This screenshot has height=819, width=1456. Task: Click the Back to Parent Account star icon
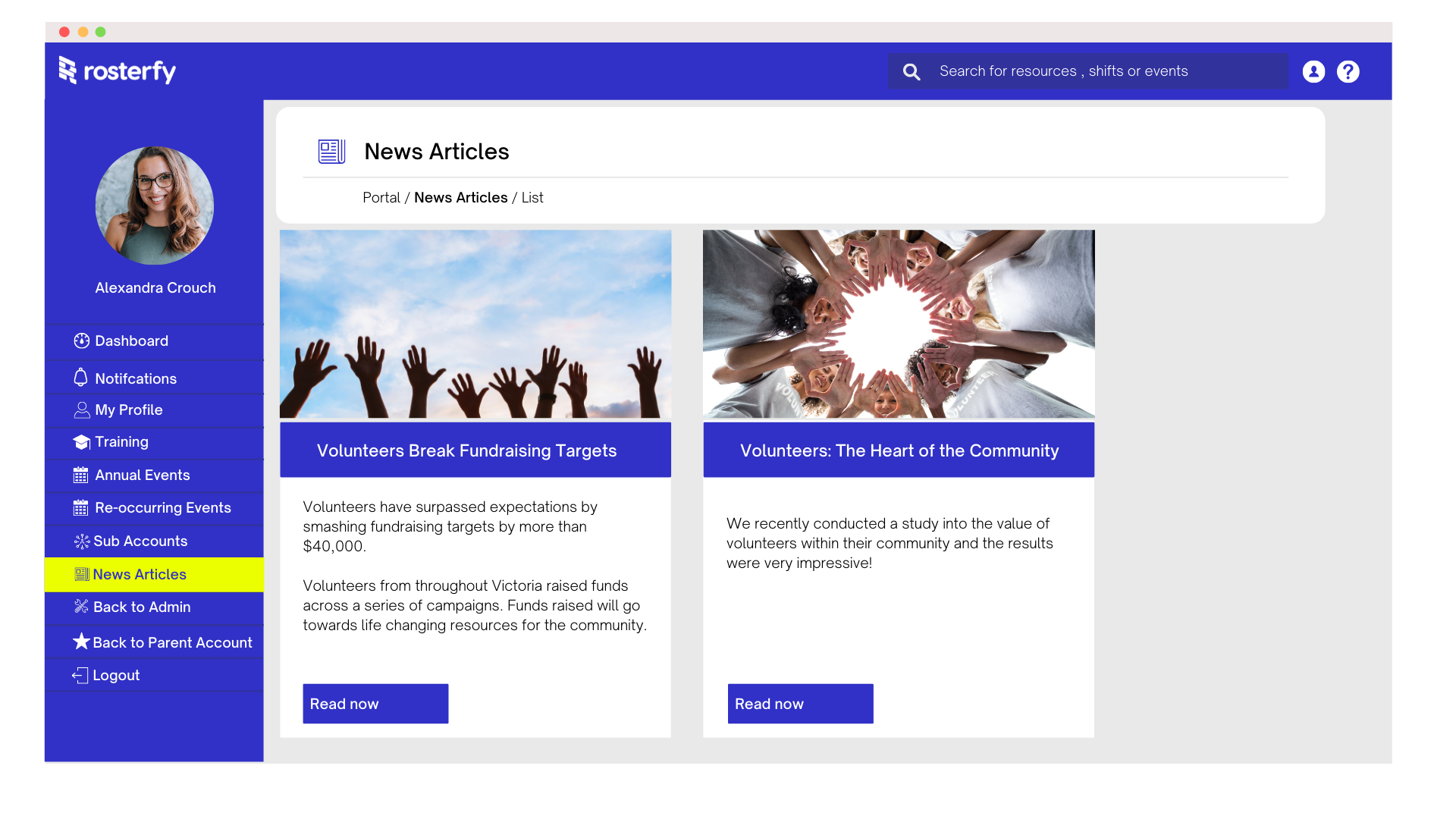click(81, 642)
